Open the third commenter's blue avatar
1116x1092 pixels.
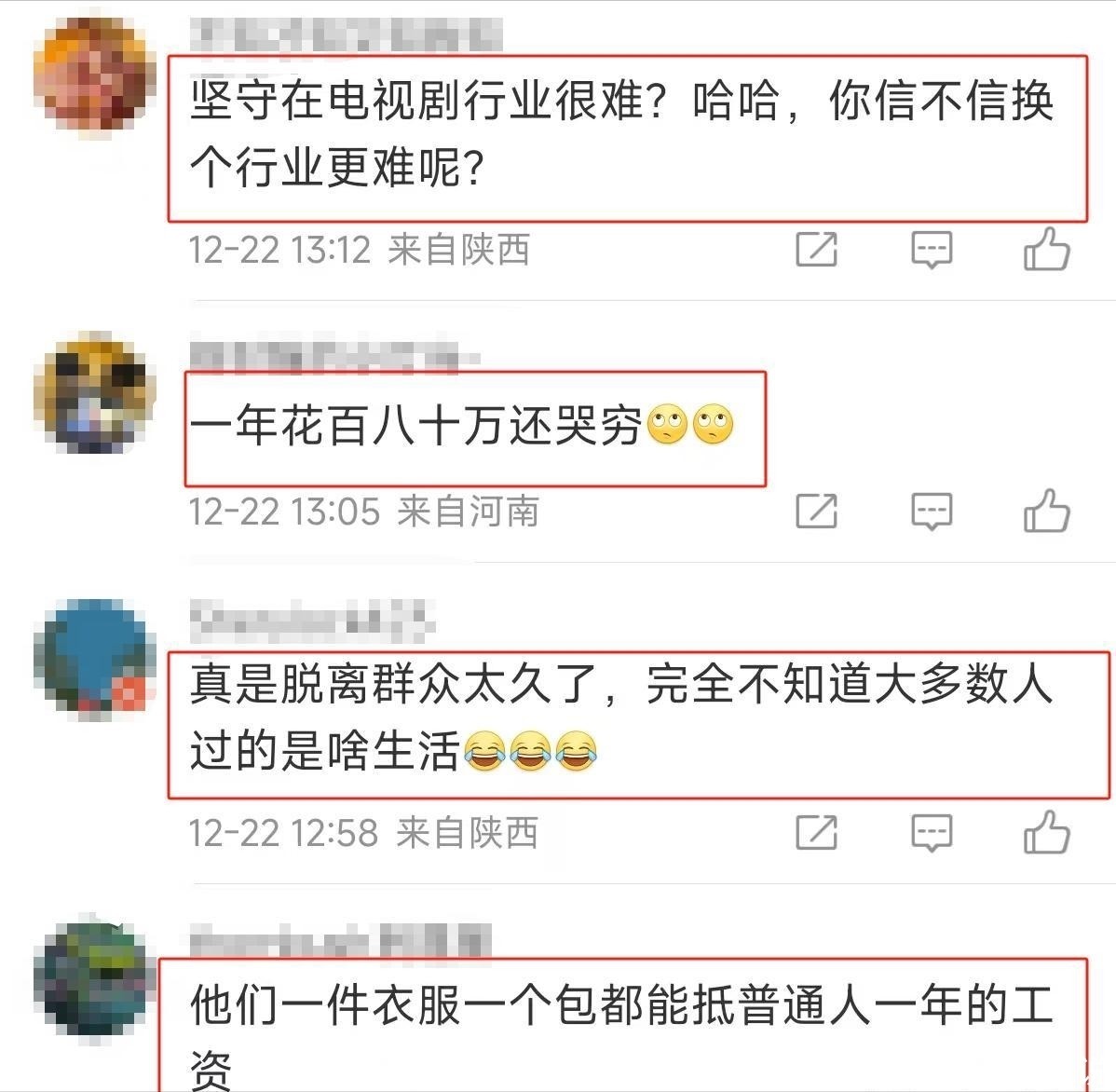coord(95,659)
